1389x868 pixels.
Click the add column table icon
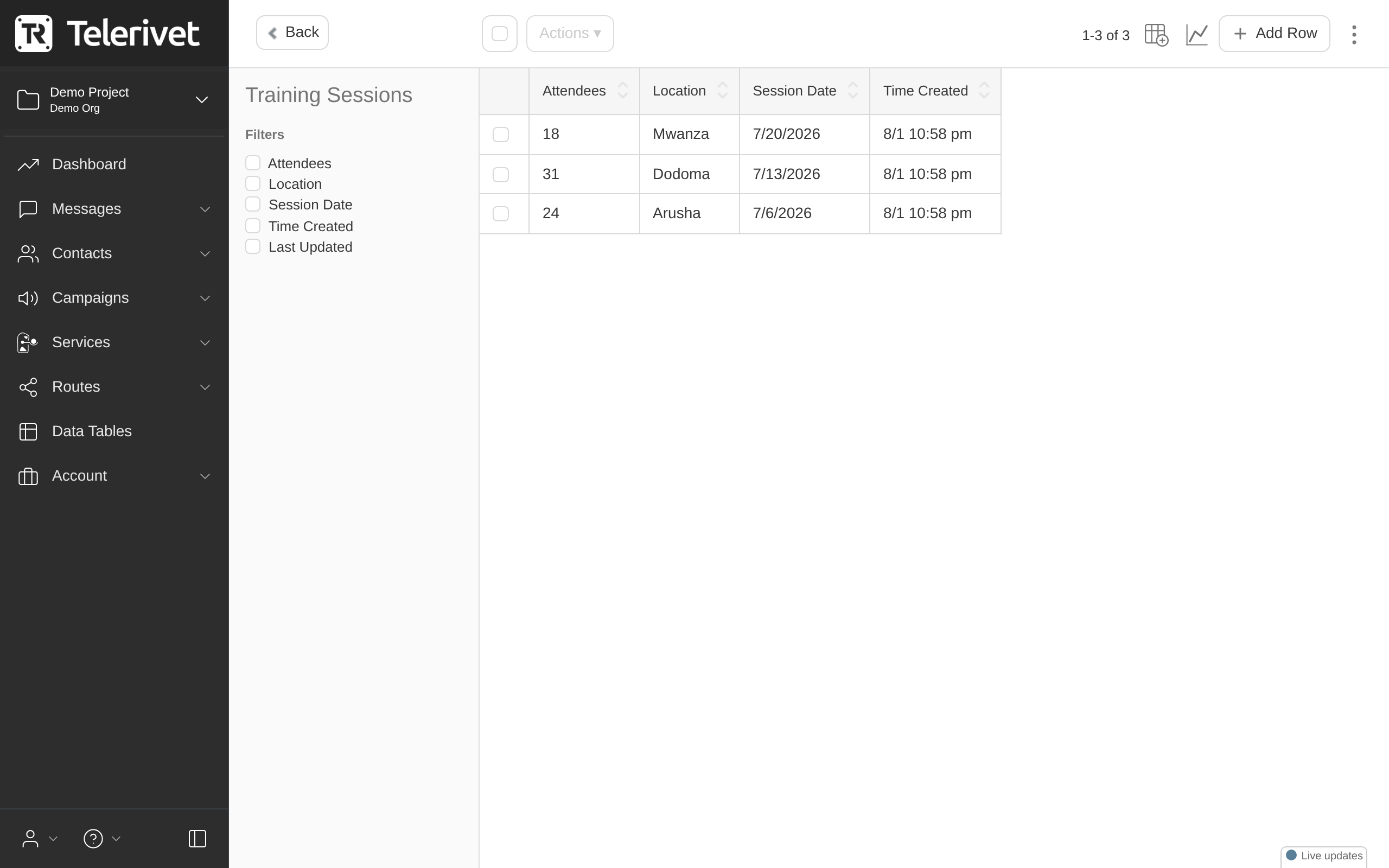(1156, 34)
